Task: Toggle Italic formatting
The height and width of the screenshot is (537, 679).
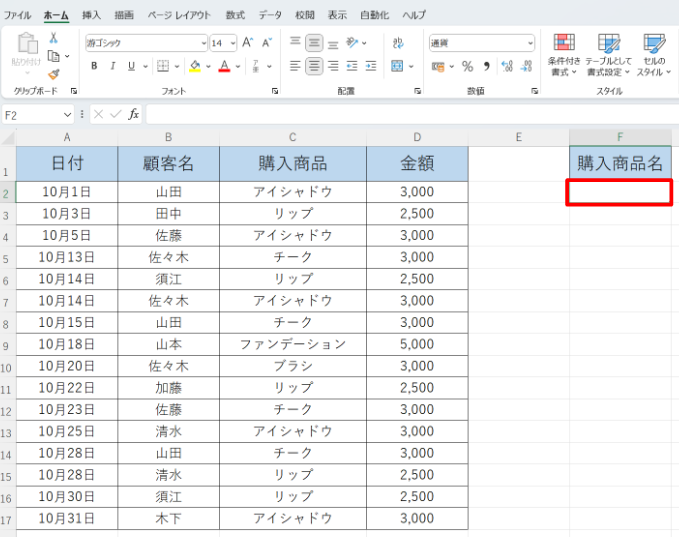Action: 113,66
